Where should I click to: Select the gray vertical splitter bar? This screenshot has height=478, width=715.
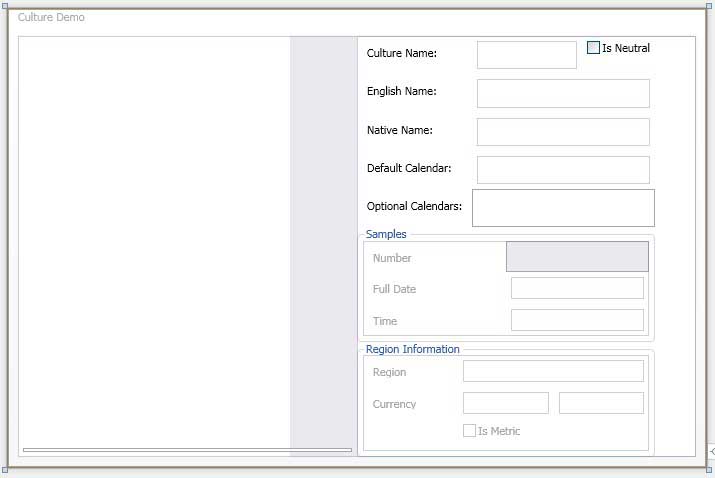point(323,240)
